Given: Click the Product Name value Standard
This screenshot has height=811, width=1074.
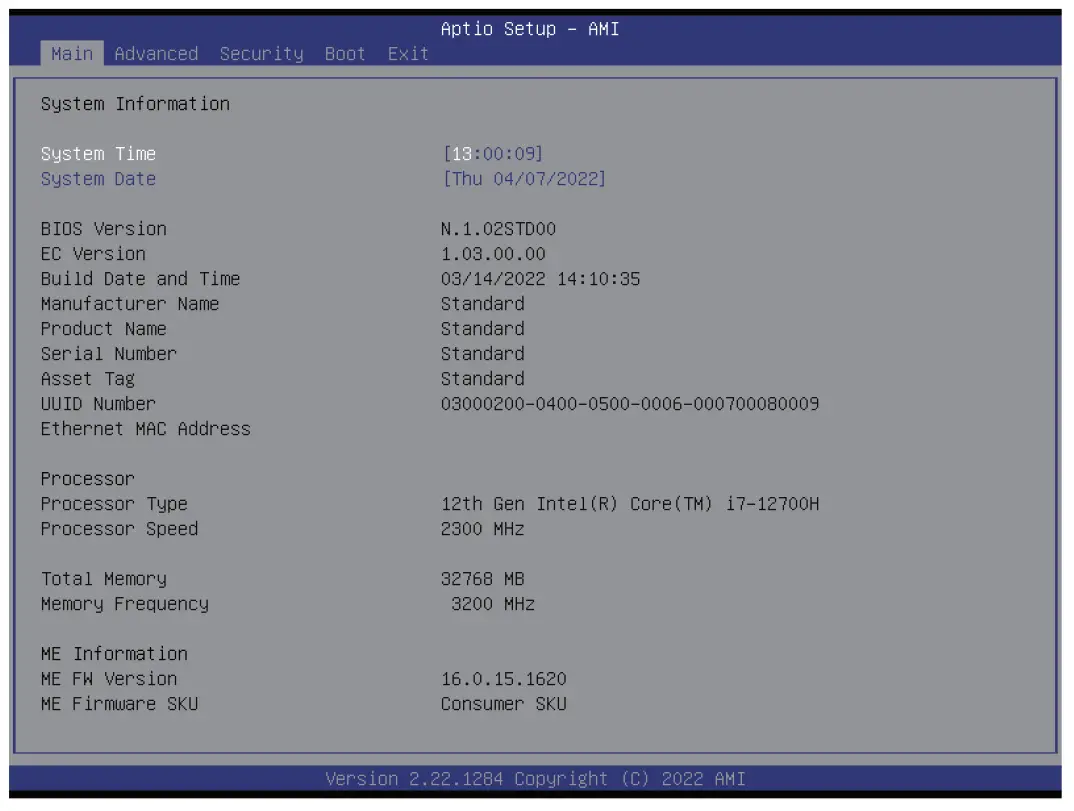Looking at the screenshot, I should click(483, 329).
